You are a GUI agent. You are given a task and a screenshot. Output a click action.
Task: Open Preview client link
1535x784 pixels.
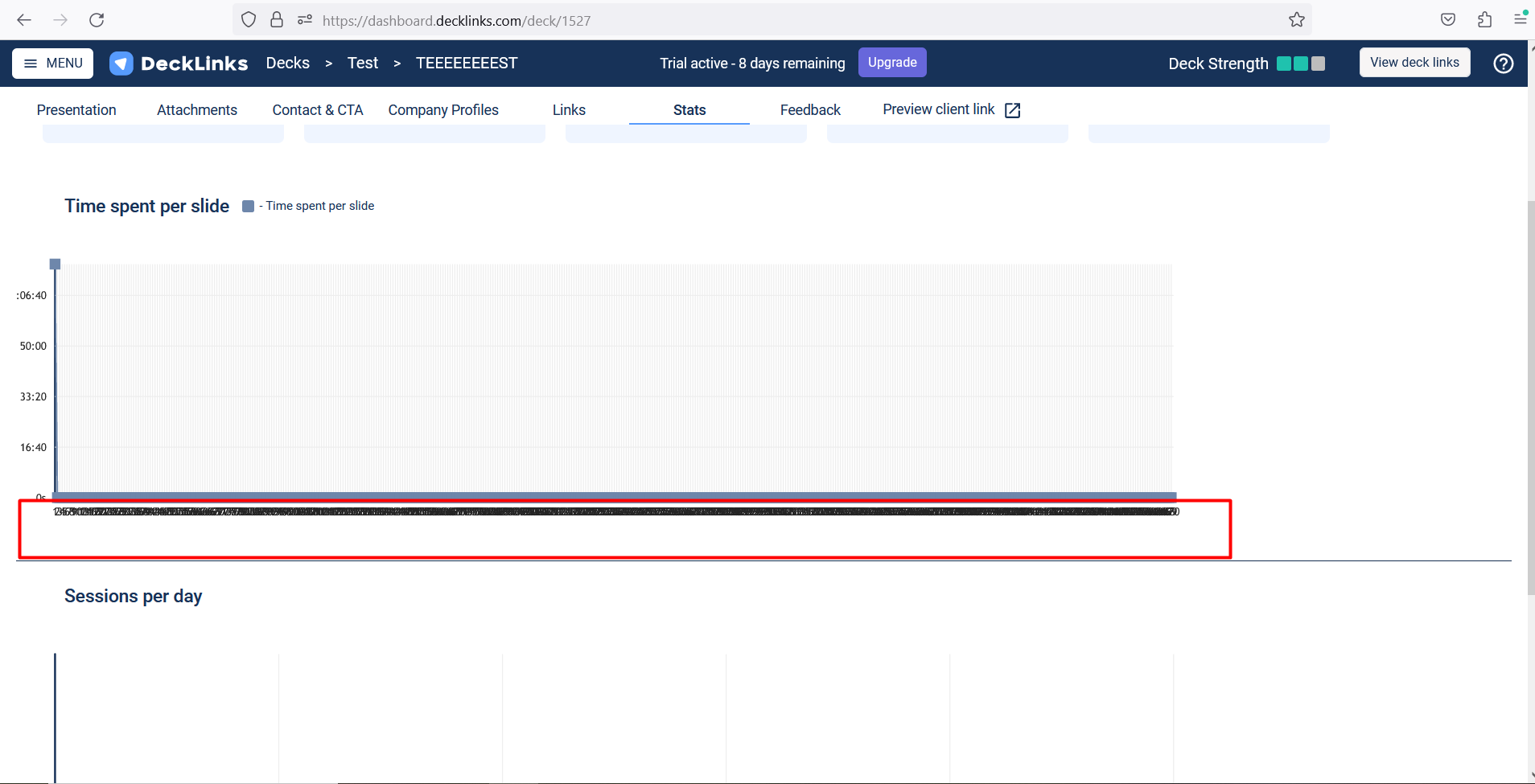939,109
